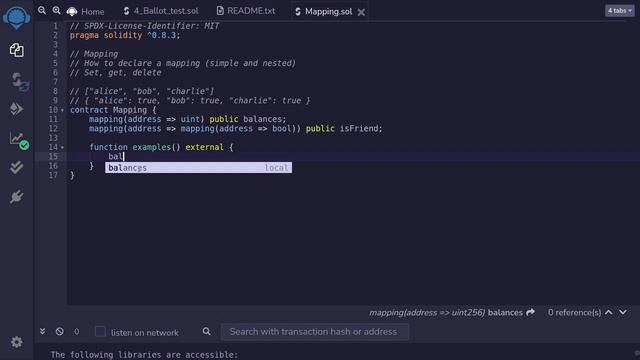The image size is (640, 360).
Task: Click the zoom in magnifier icon
Action: click(56, 11)
